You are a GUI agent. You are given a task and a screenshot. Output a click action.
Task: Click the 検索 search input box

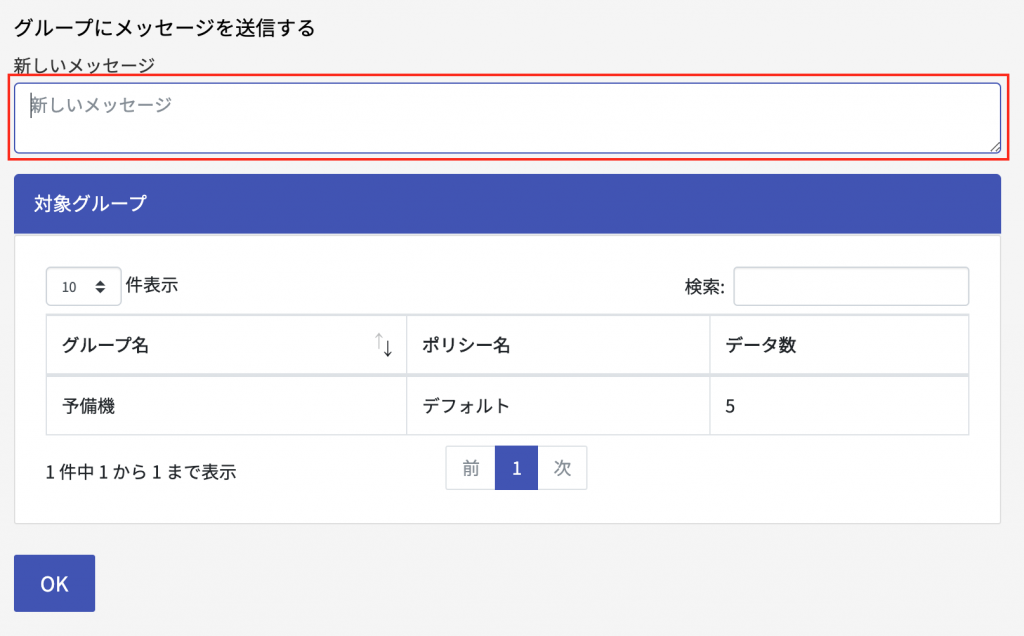tap(851, 286)
